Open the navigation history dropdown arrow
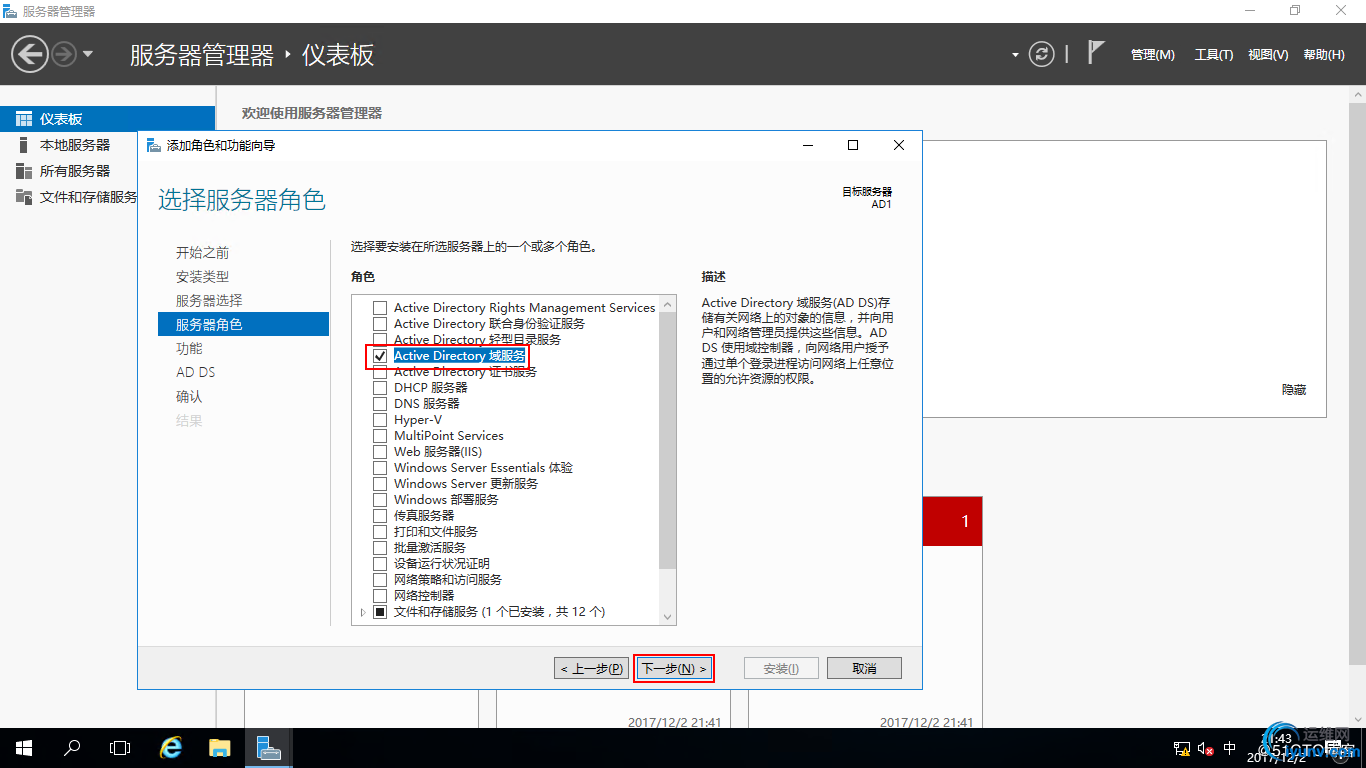Image resolution: width=1366 pixels, height=768 pixels. [x=88, y=54]
